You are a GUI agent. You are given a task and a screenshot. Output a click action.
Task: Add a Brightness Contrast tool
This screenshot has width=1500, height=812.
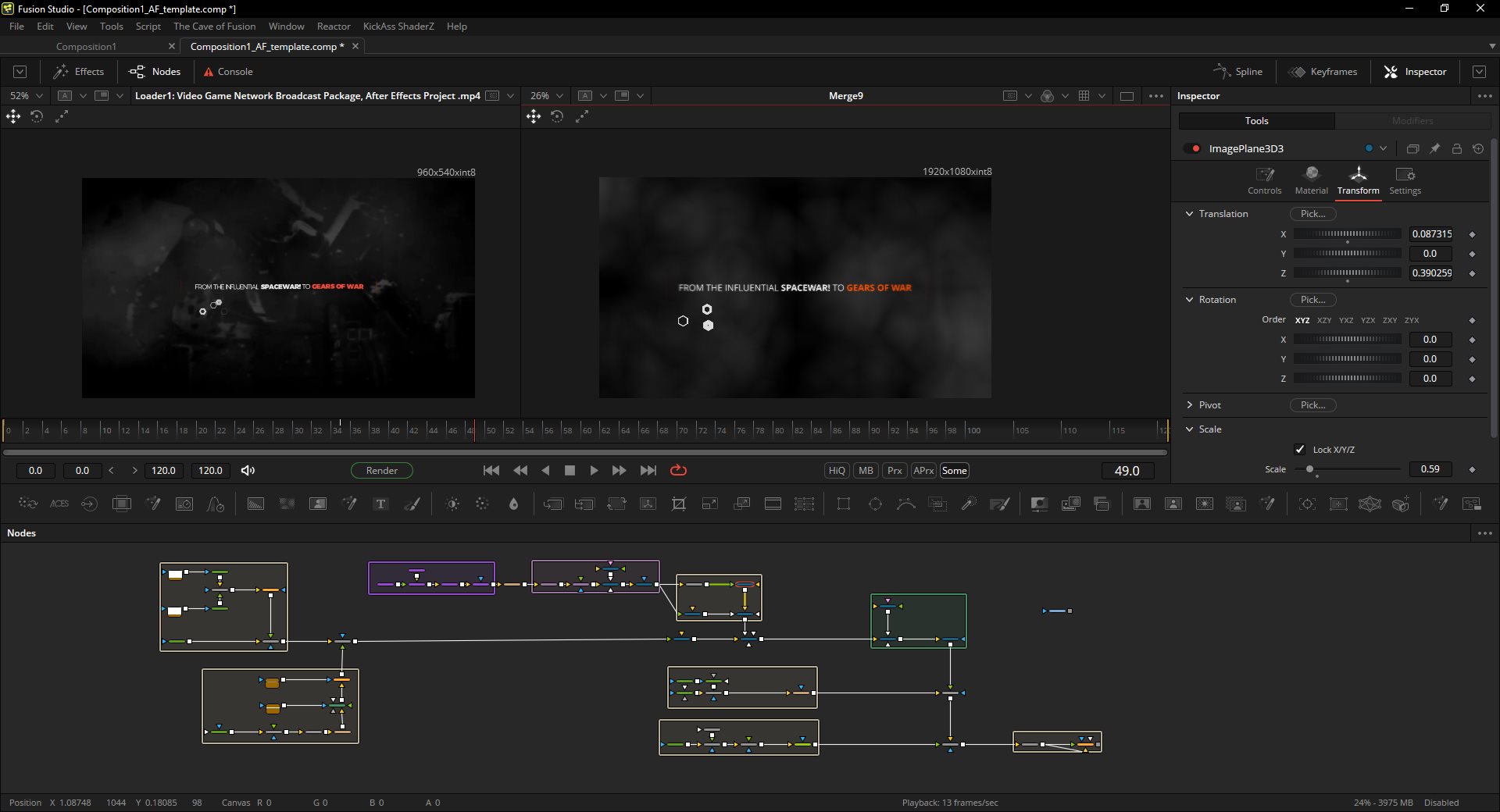click(452, 504)
